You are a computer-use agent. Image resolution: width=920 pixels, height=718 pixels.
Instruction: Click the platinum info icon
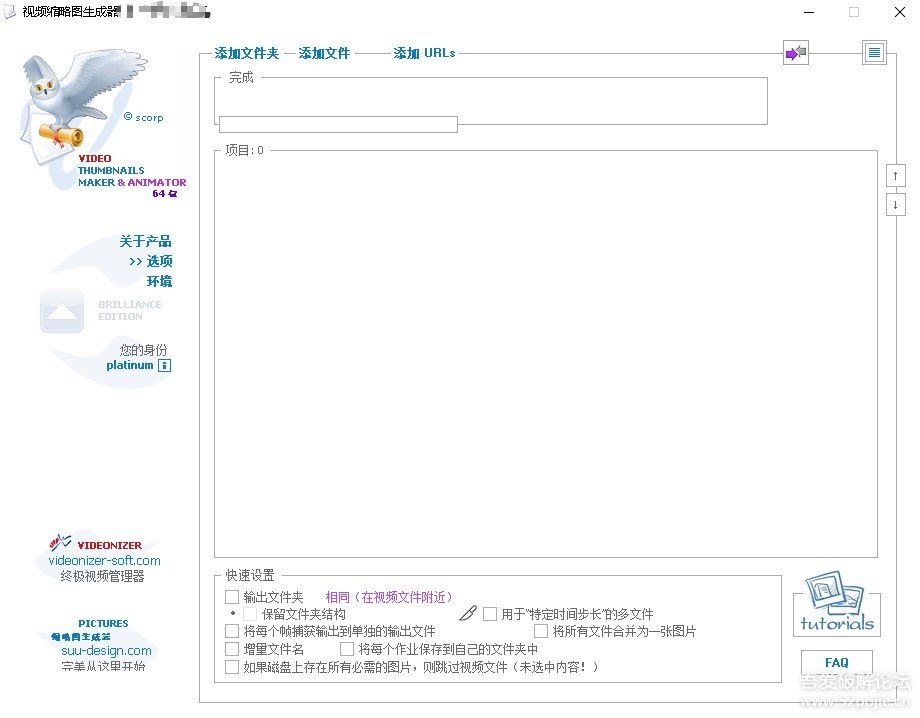[165, 366]
